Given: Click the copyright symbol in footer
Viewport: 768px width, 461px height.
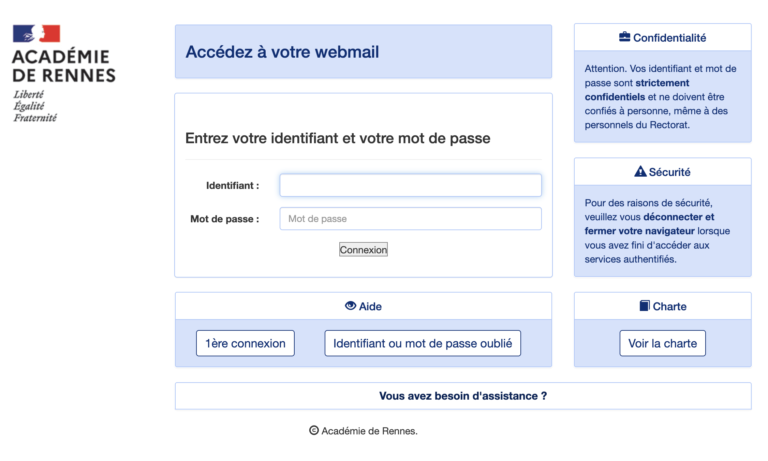Looking at the screenshot, I should click(x=314, y=431).
